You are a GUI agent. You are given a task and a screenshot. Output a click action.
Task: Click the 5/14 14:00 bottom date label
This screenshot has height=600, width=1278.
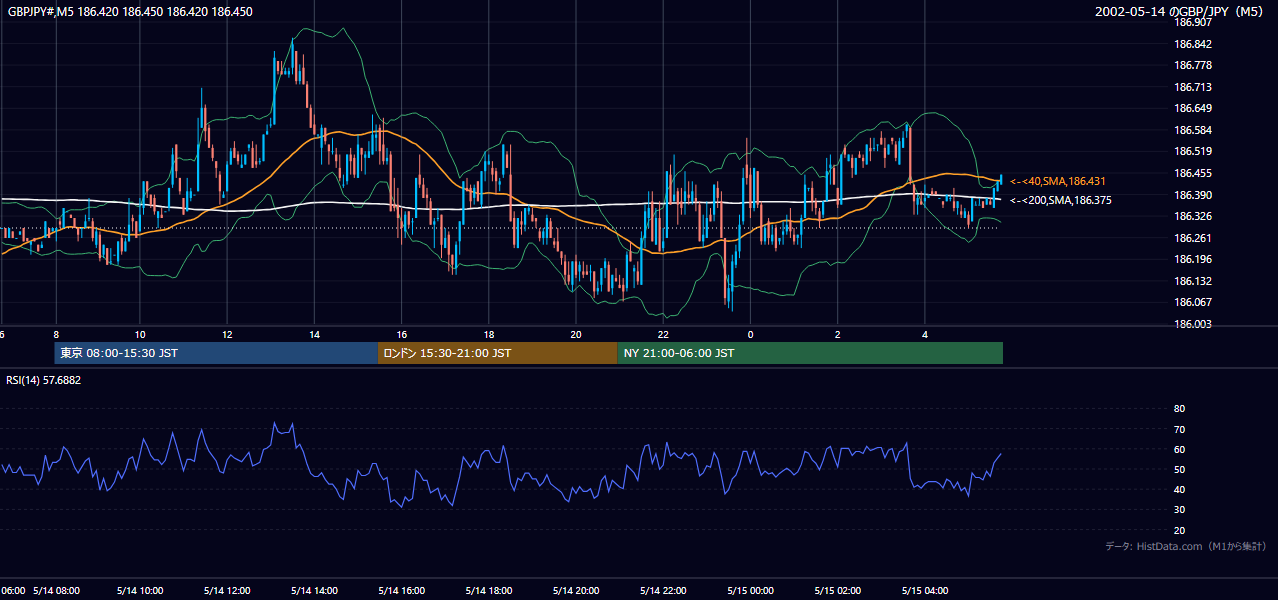314,591
